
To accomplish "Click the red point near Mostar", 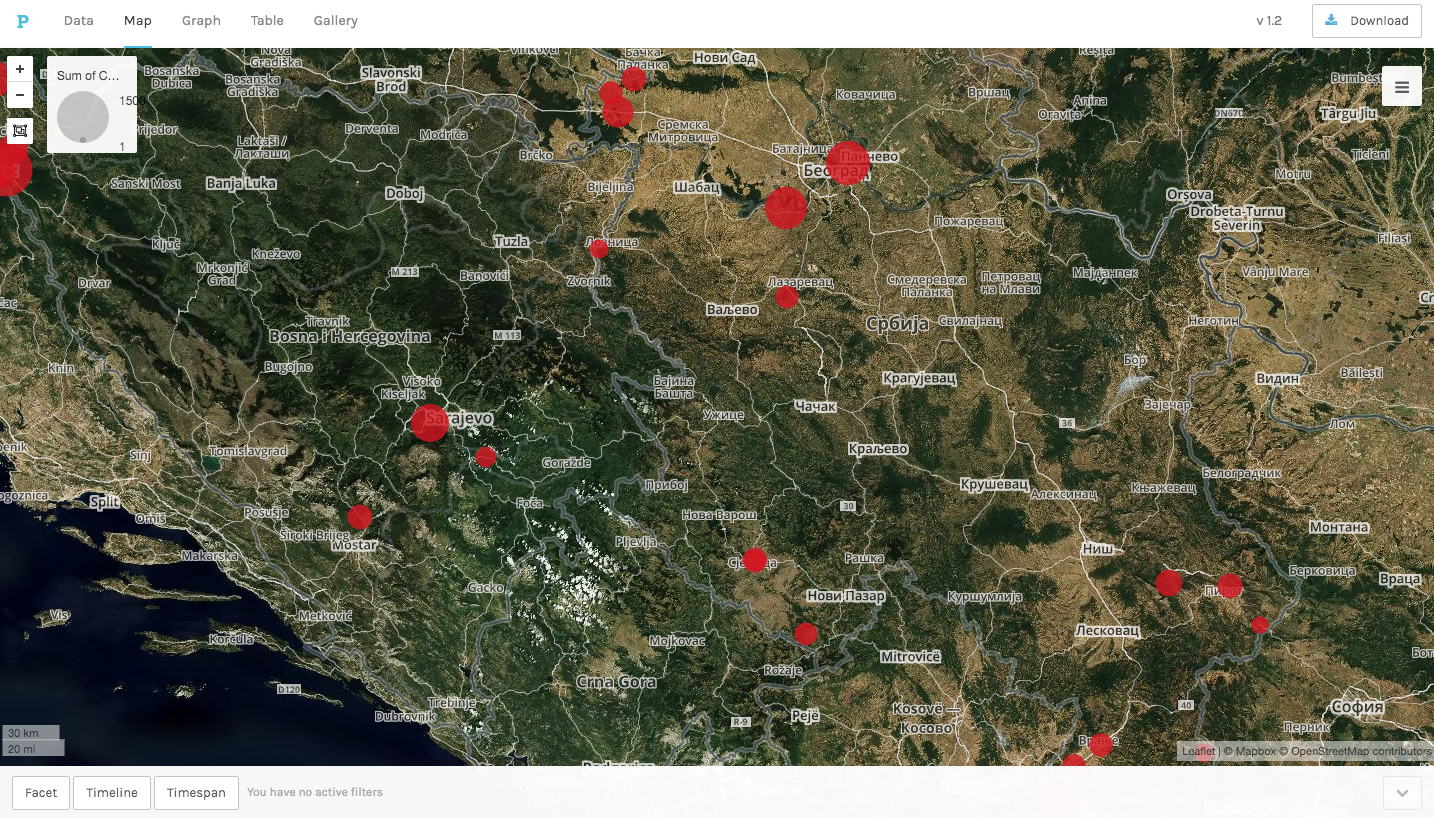I will [x=360, y=517].
